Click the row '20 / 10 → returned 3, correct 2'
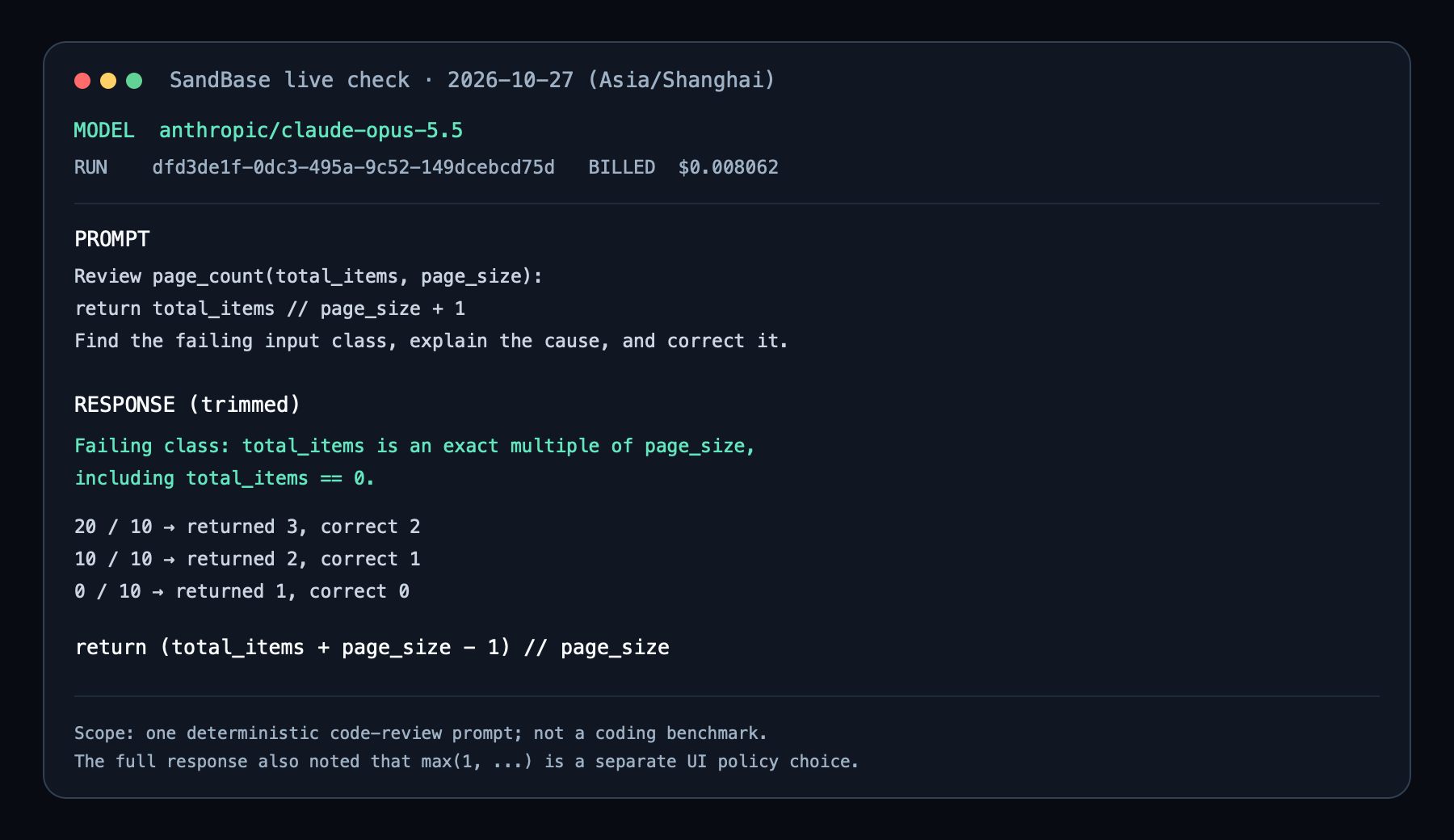The width and height of the screenshot is (1454, 840). coord(247,527)
